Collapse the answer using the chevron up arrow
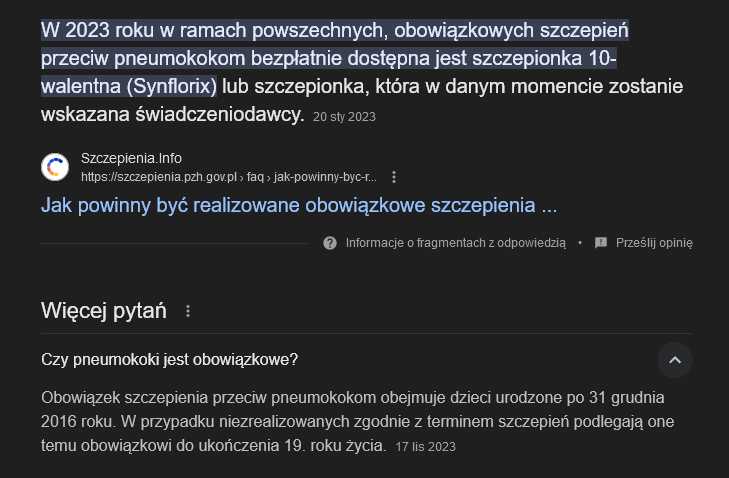Image resolution: width=729 pixels, height=478 pixels. pyautogui.click(x=675, y=360)
